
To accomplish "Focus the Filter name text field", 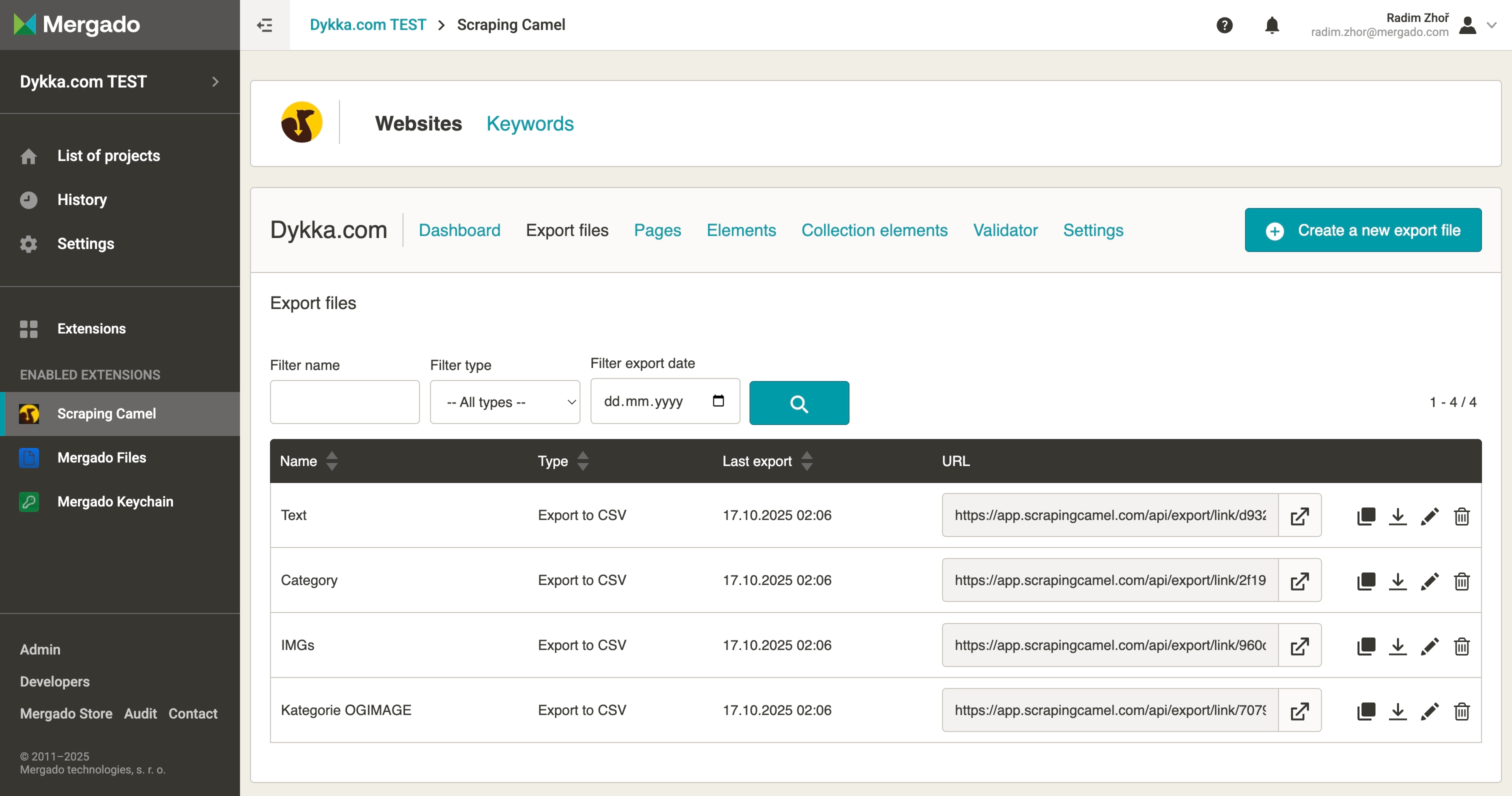I will (x=344, y=402).
